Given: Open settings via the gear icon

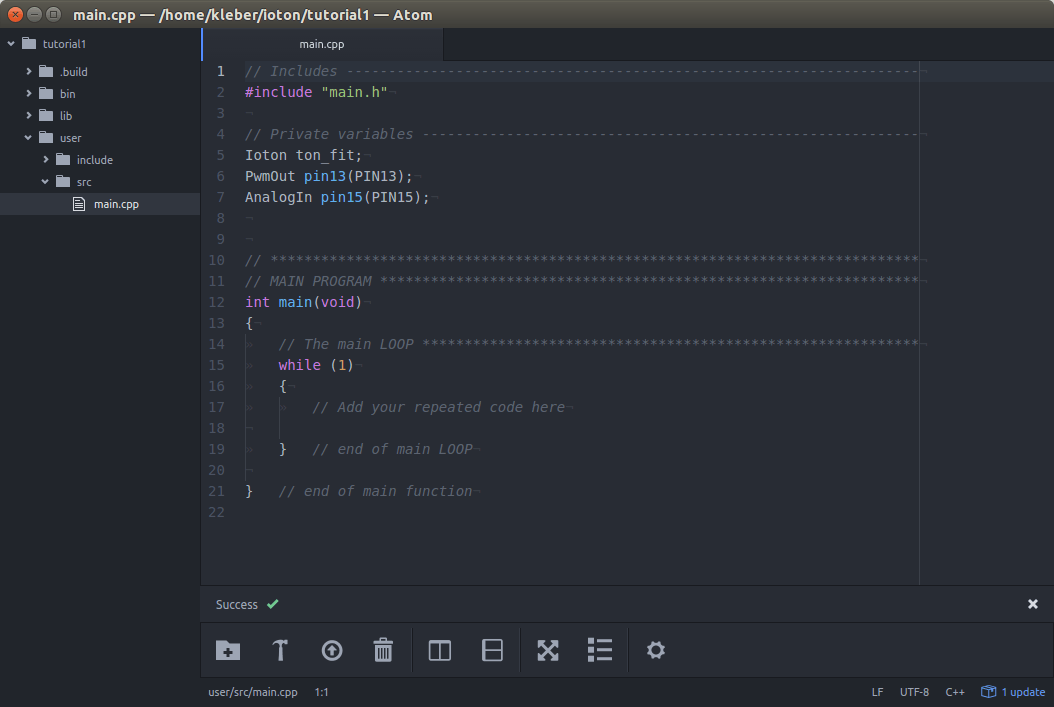Looking at the screenshot, I should [655, 650].
